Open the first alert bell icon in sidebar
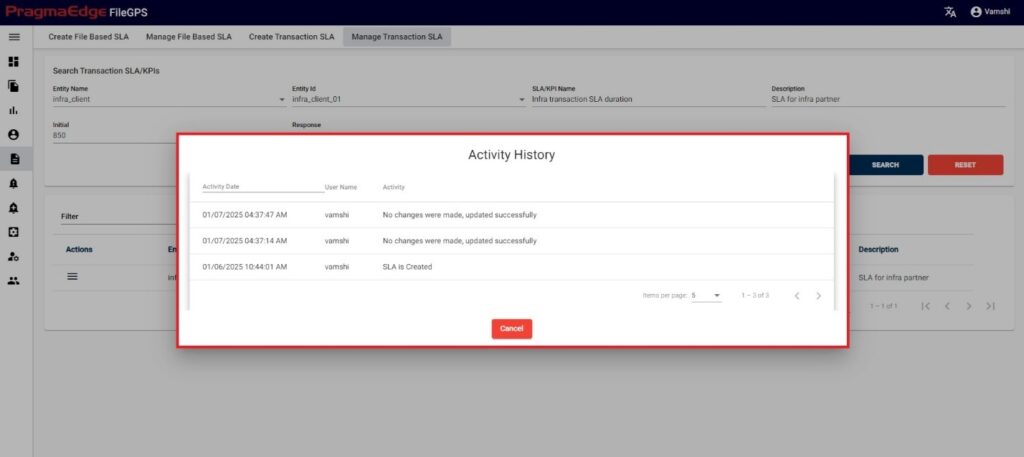This screenshot has height=457, width=1024. tap(14, 183)
